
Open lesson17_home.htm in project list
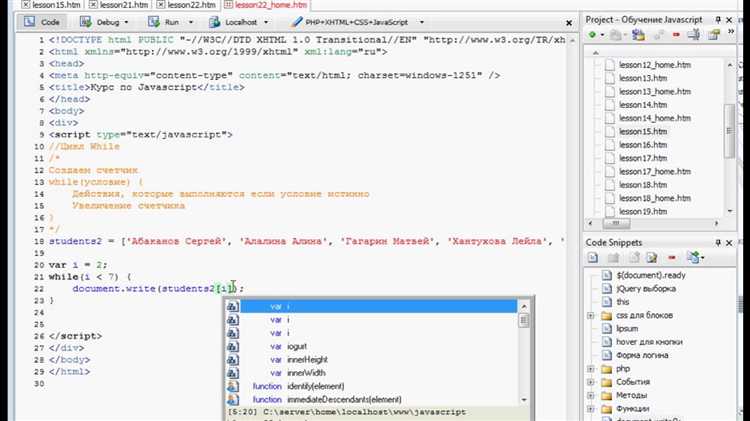(x=654, y=171)
